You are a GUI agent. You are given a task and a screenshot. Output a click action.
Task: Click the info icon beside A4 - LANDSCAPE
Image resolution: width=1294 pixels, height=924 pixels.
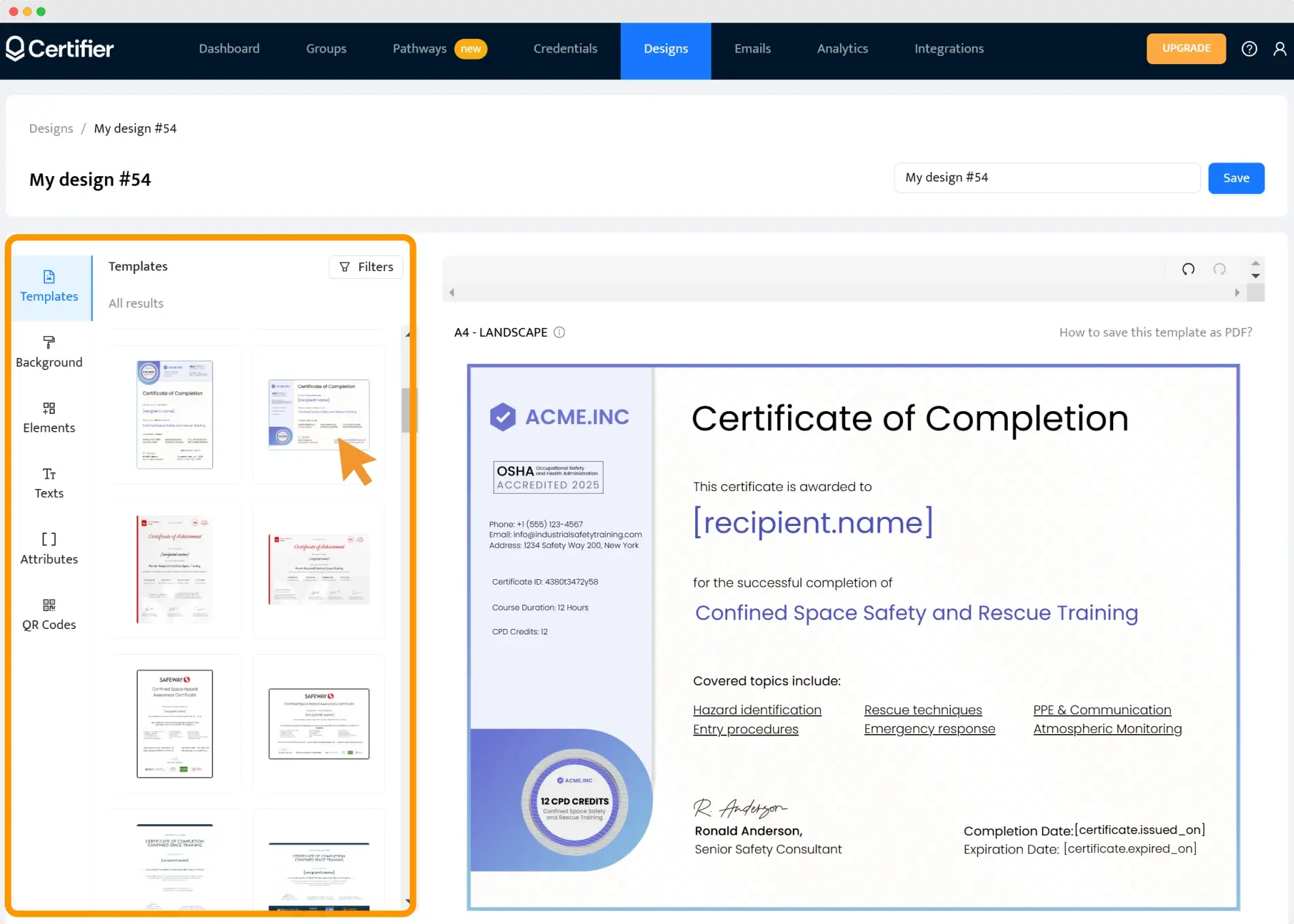[559, 333]
